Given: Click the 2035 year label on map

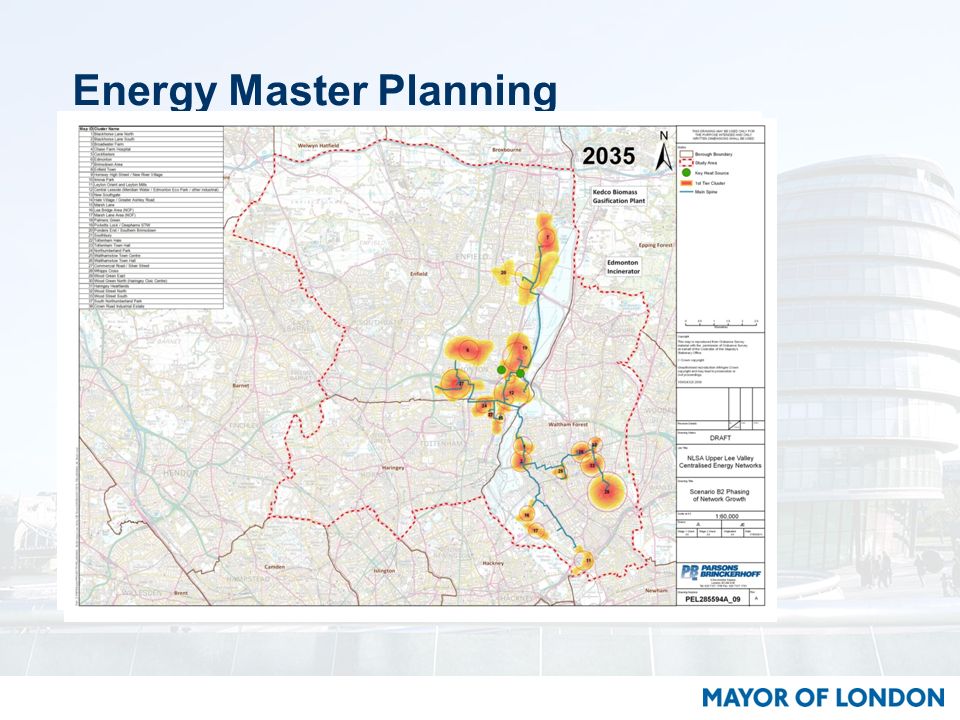Looking at the screenshot, I should [x=609, y=156].
